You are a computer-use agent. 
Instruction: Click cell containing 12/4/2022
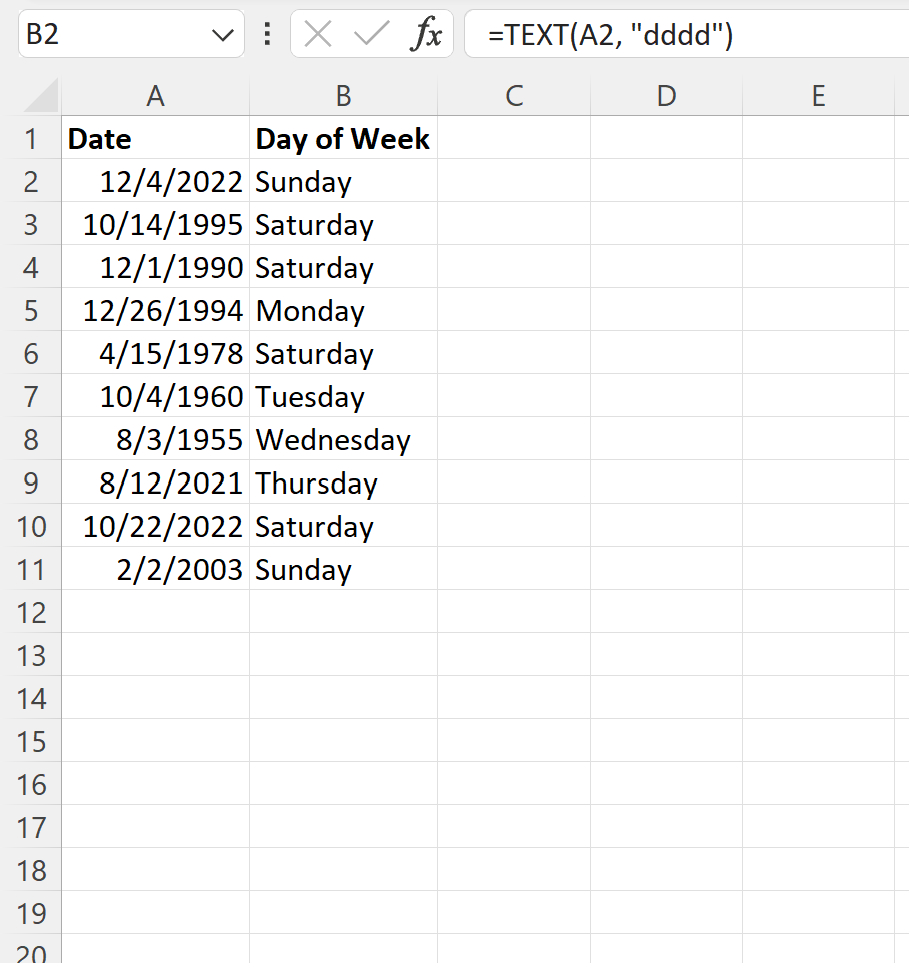pos(155,181)
